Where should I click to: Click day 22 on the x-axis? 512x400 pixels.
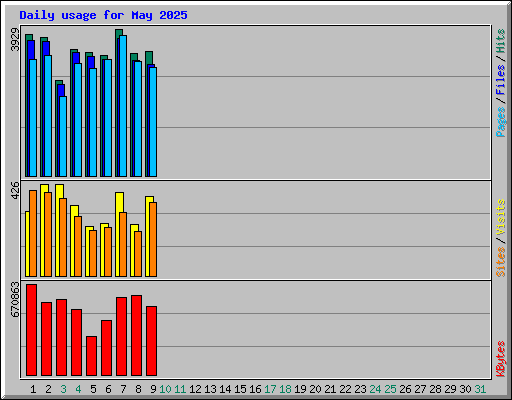tap(345, 389)
